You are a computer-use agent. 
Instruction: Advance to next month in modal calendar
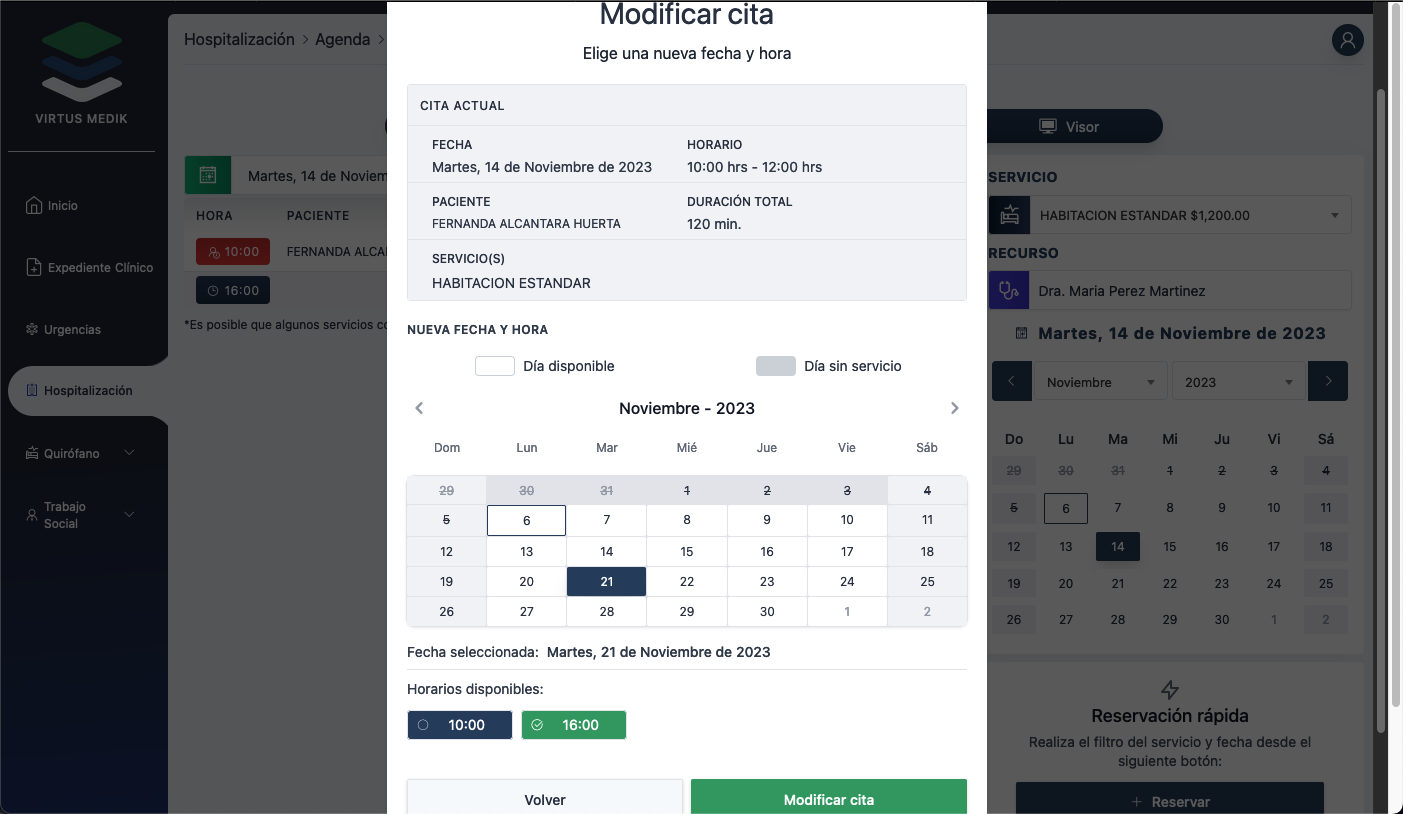[x=954, y=408]
